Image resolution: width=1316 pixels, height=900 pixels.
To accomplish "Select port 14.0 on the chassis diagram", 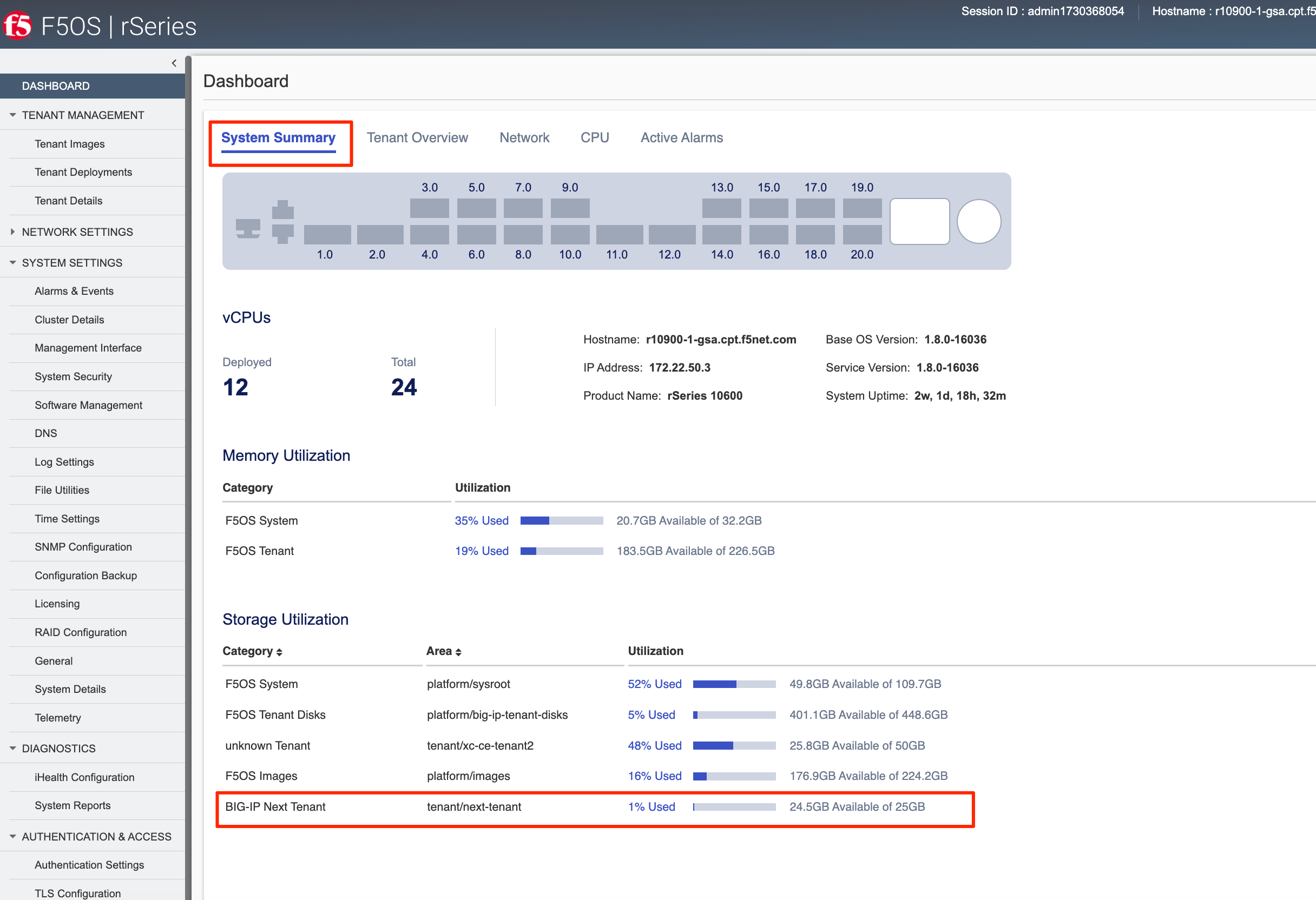I will (x=721, y=234).
